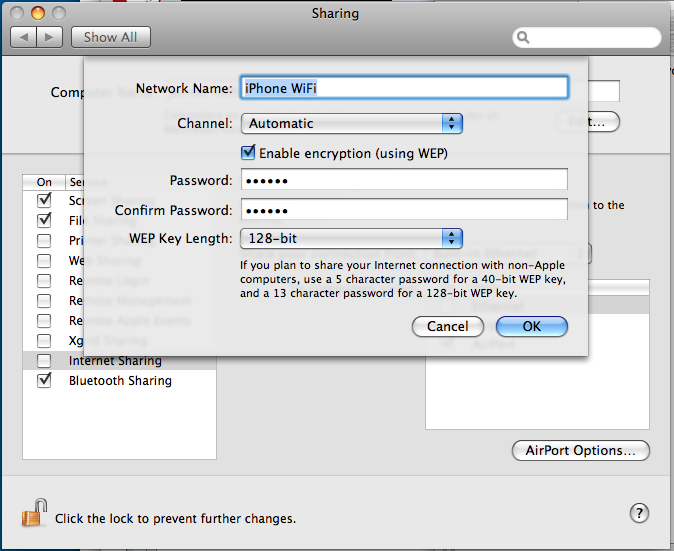Click the toolbar search field
The width and height of the screenshot is (674, 551).
coord(587,37)
